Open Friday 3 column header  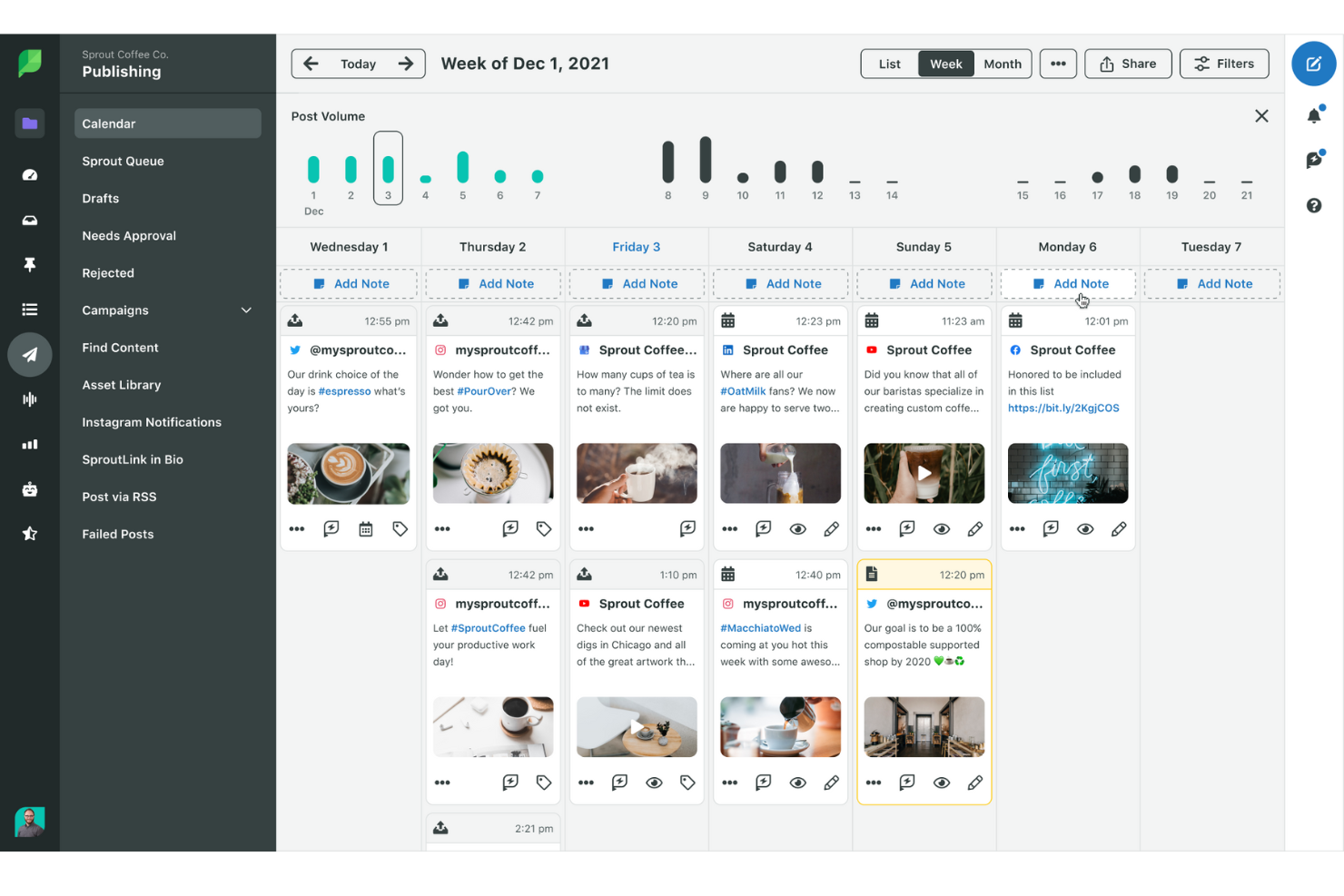pos(637,247)
